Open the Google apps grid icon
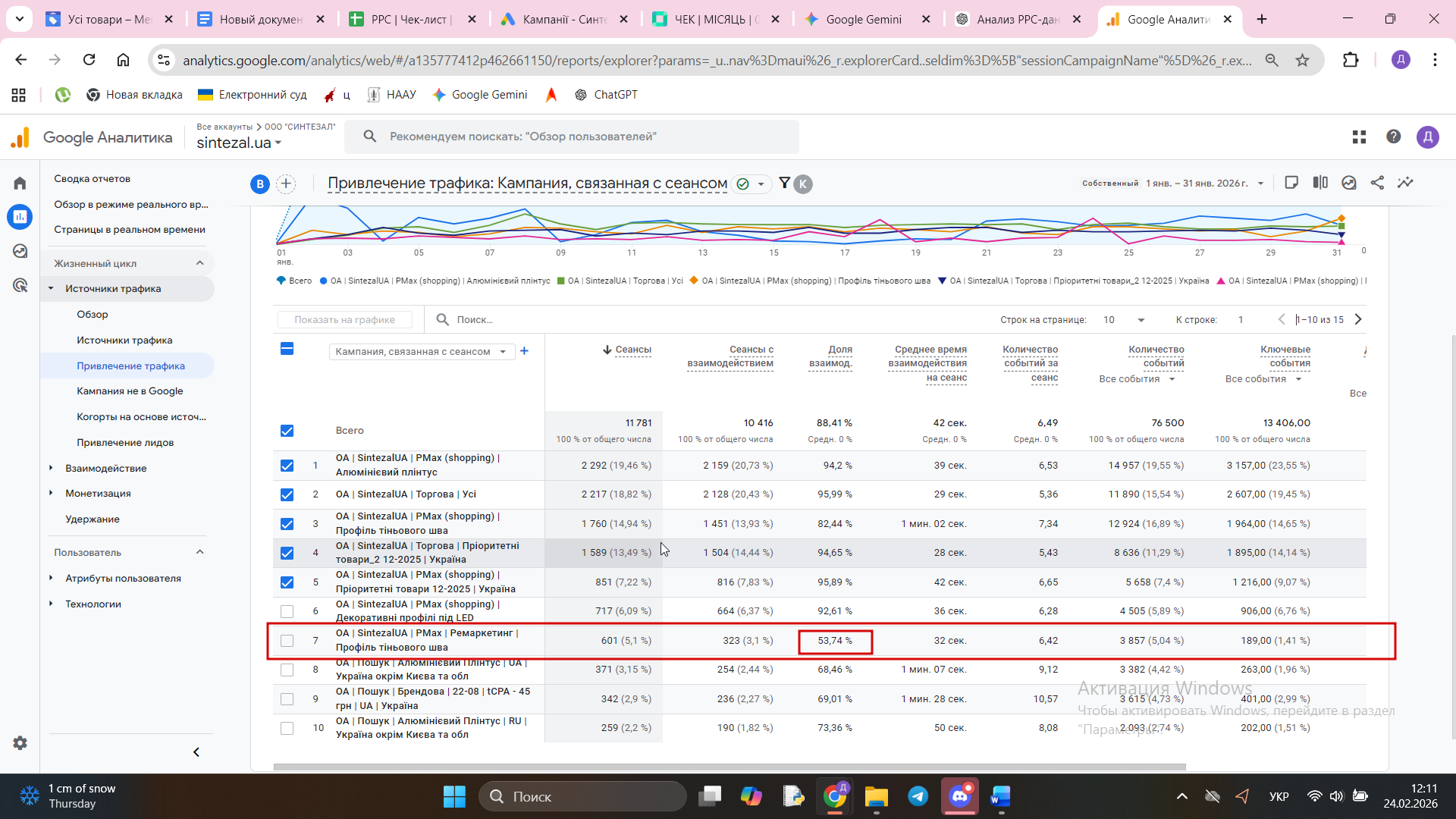 pyautogui.click(x=1359, y=136)
